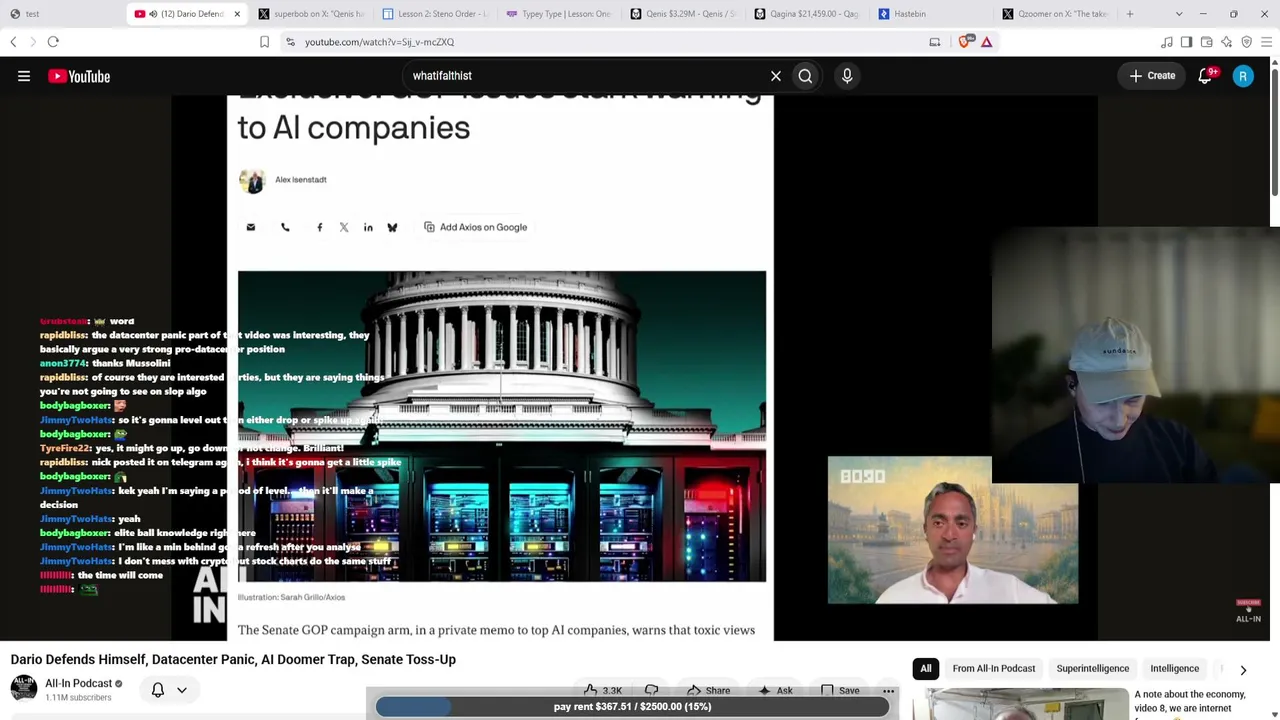This screenshot has height=720, width=1280.
Task: Click the Share button under video
Action: tap(709, 691)
